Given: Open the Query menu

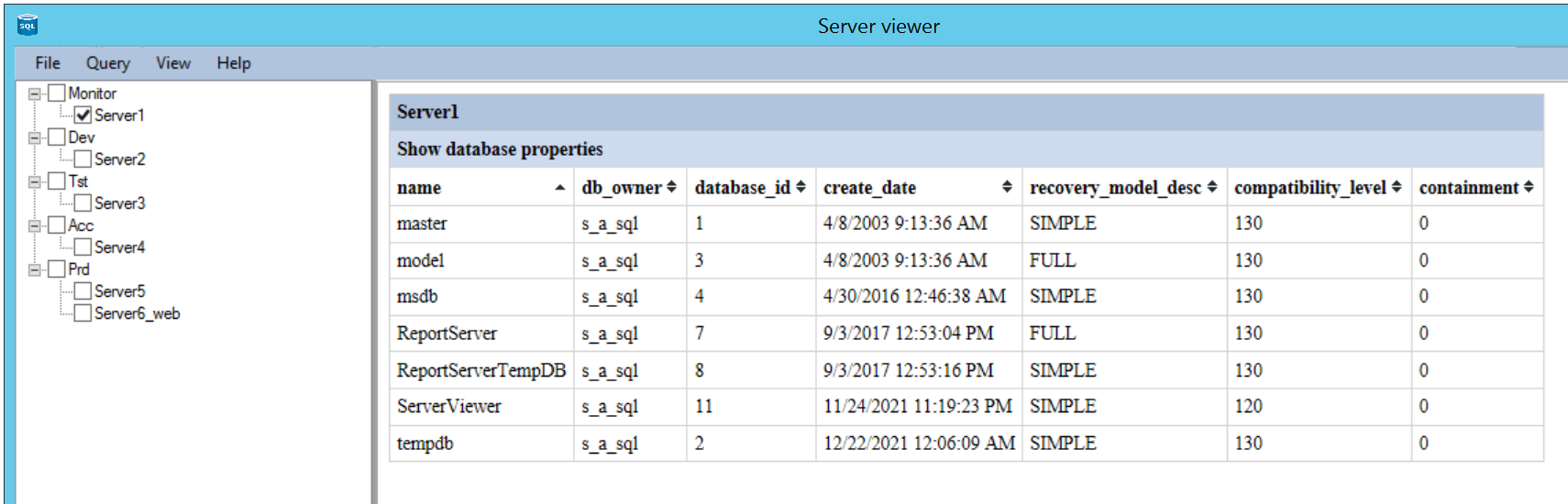Looking at the screenshot, I should 107,63.
